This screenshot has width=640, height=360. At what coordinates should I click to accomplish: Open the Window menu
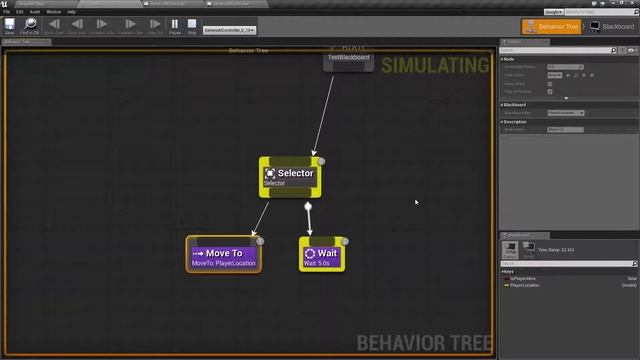tap(53, 12)
